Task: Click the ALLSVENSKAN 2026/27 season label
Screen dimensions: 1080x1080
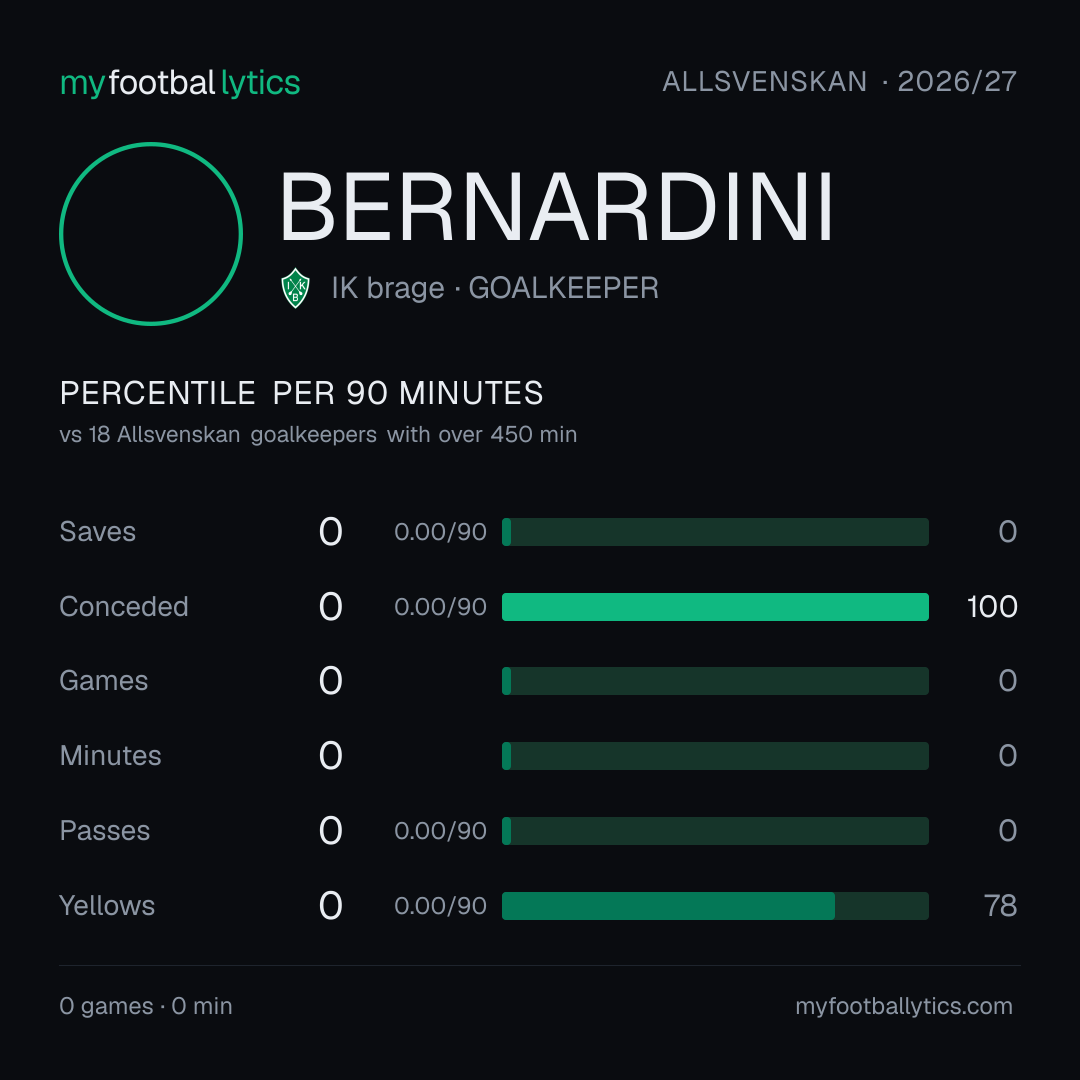Action: point(839,82)
